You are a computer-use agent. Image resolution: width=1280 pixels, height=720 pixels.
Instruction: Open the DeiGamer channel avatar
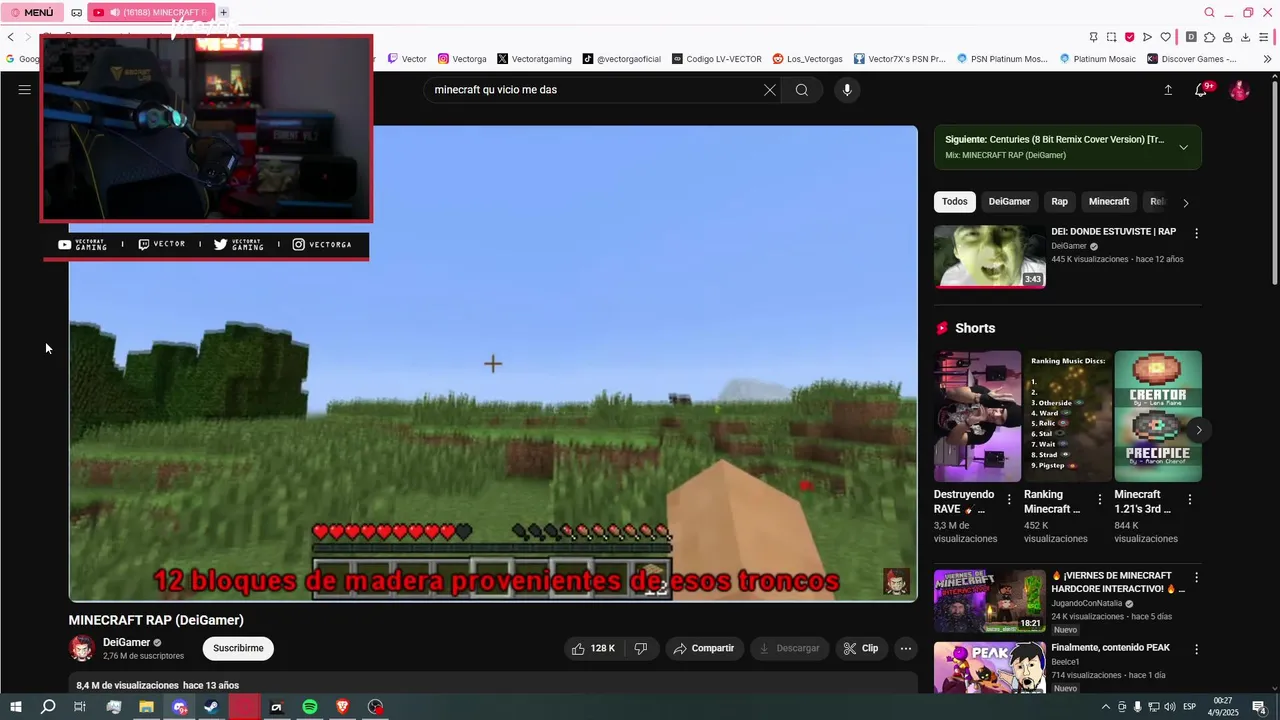tap(82, 648)
